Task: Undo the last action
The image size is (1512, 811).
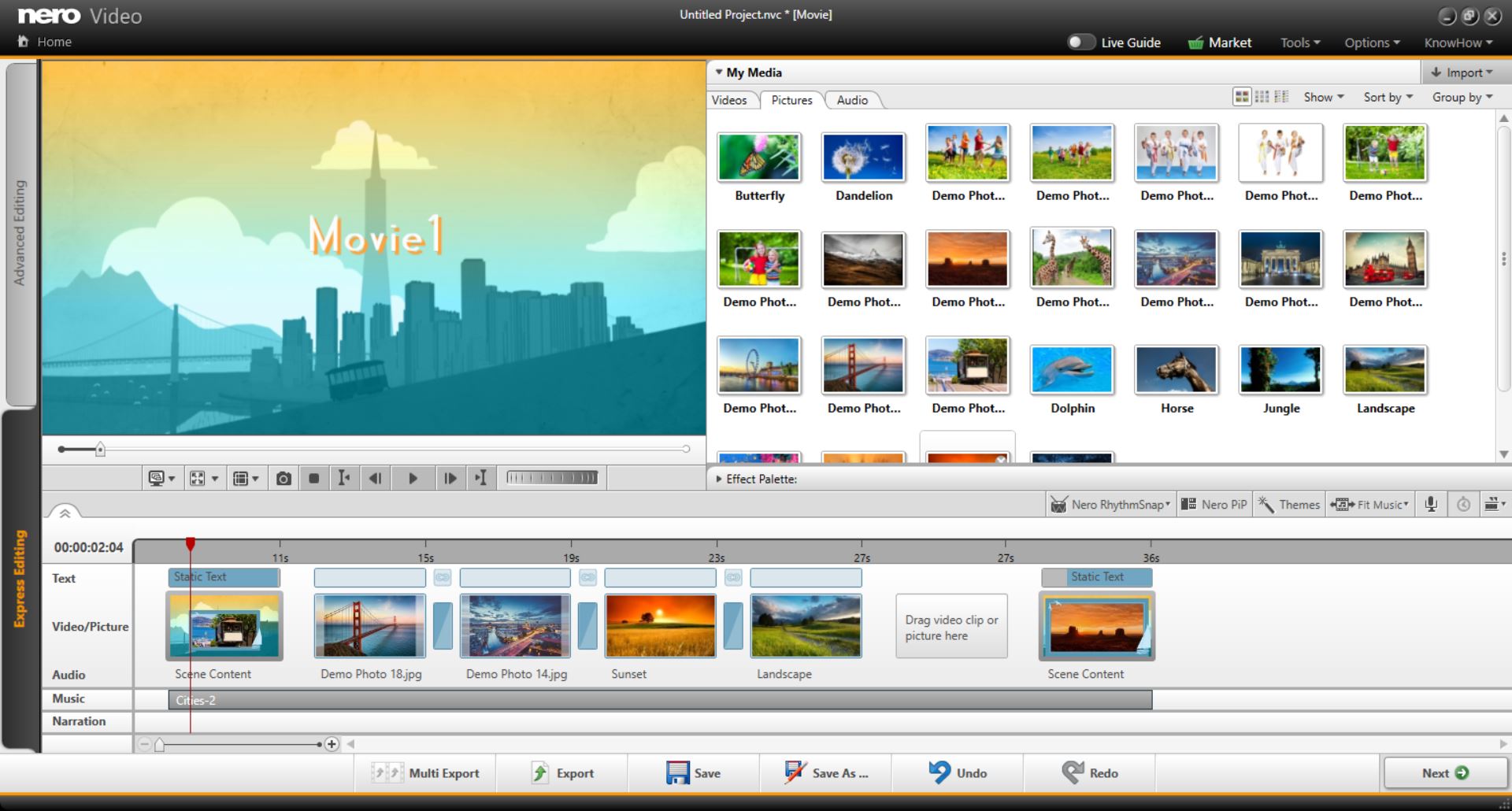Action: (x=958, y=773)
